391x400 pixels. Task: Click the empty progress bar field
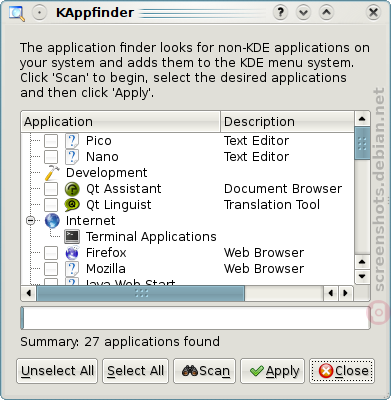click(195, 318)
